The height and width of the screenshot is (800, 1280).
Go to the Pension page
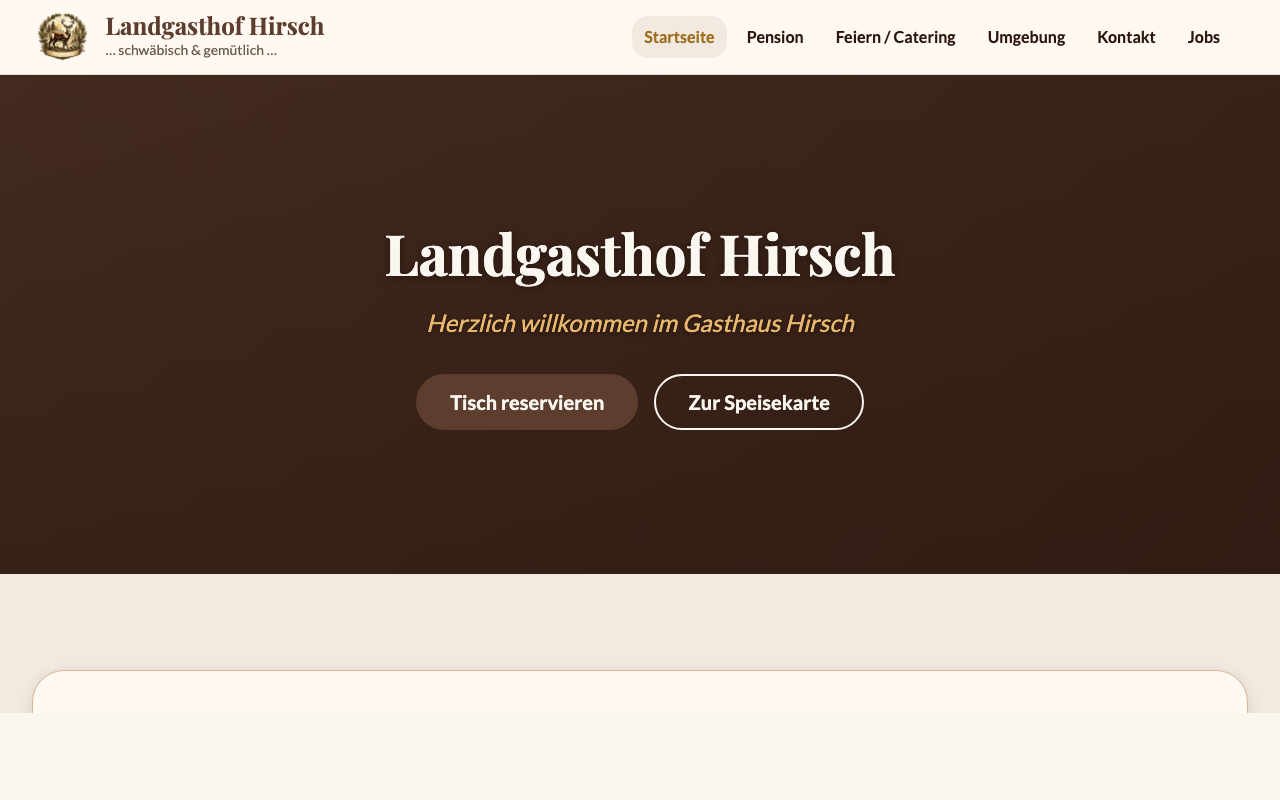[x=775, y=37]
